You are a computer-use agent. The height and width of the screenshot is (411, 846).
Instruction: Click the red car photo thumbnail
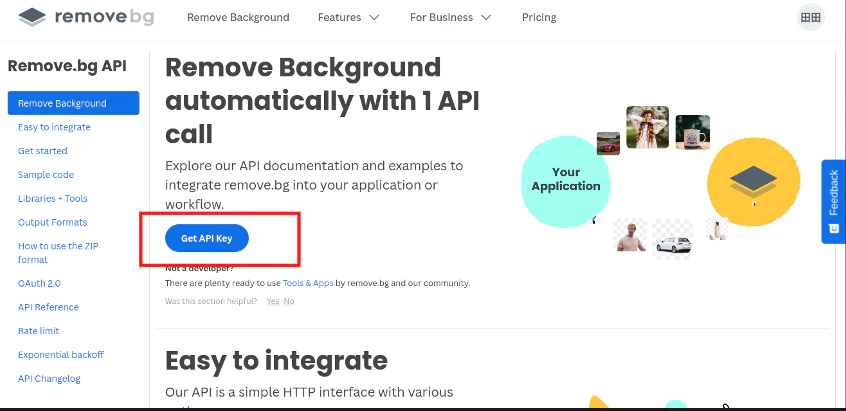point(608,143)
